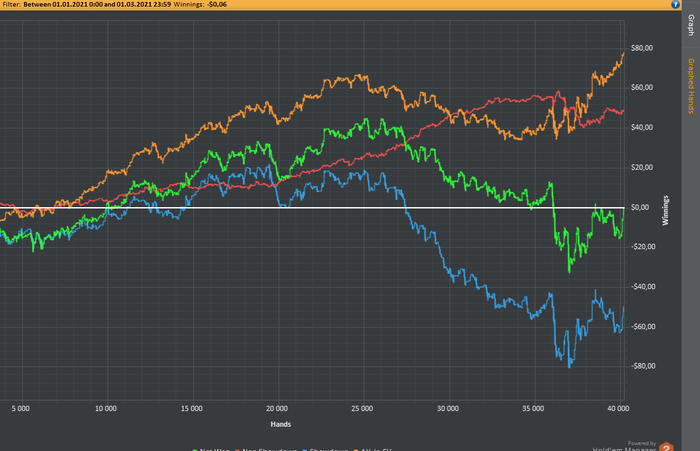This screenshot has height=451, width=700.
Task: Click the -$60,00 y-axis label
Action: [643, 326]
